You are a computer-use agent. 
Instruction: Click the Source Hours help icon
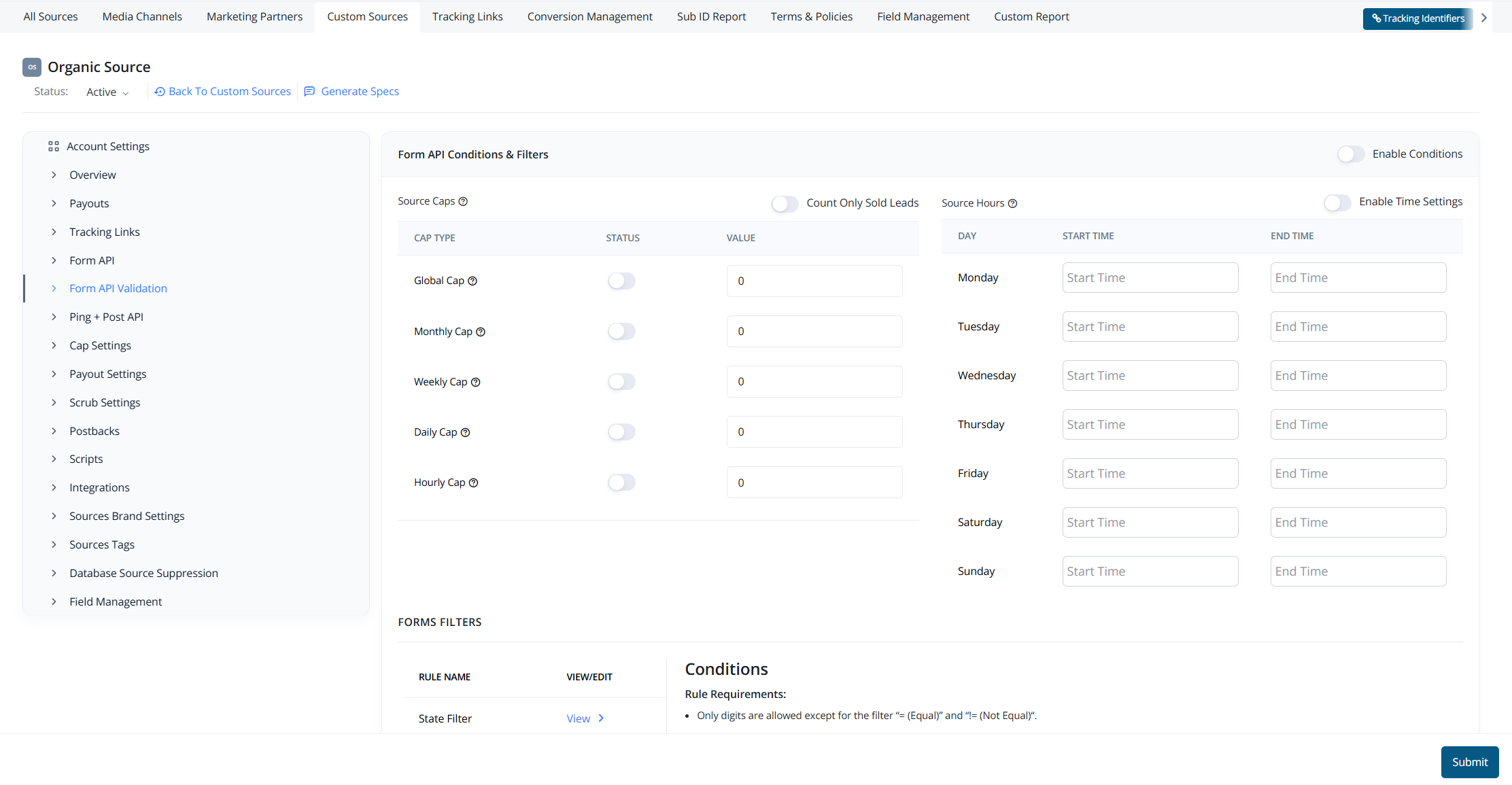click(x=1012, y=203)
